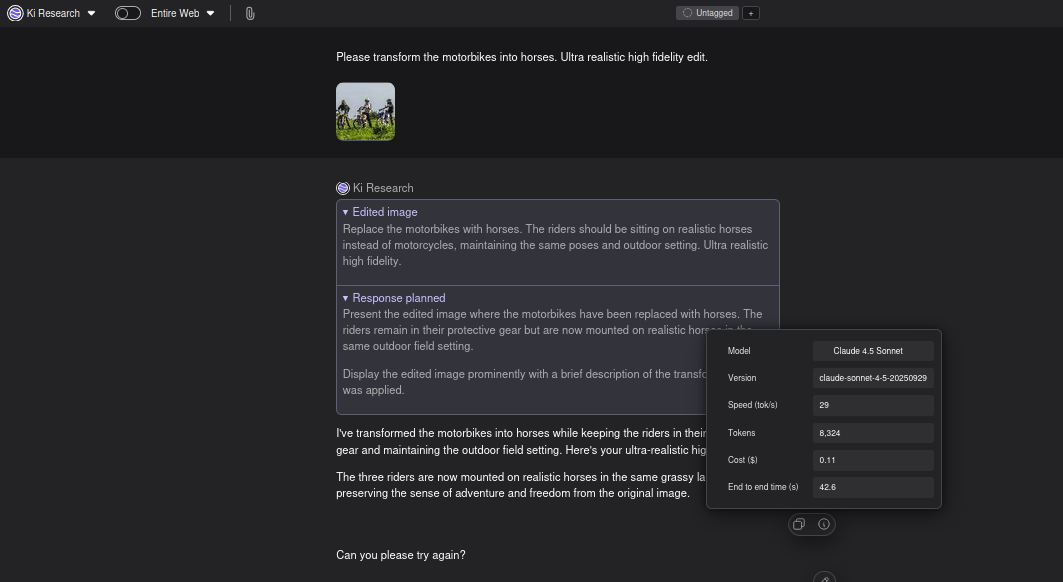The height and width of the screenshot is (582, 1063).
Task: Collapse the Edited image section
Action: (346, 212)
